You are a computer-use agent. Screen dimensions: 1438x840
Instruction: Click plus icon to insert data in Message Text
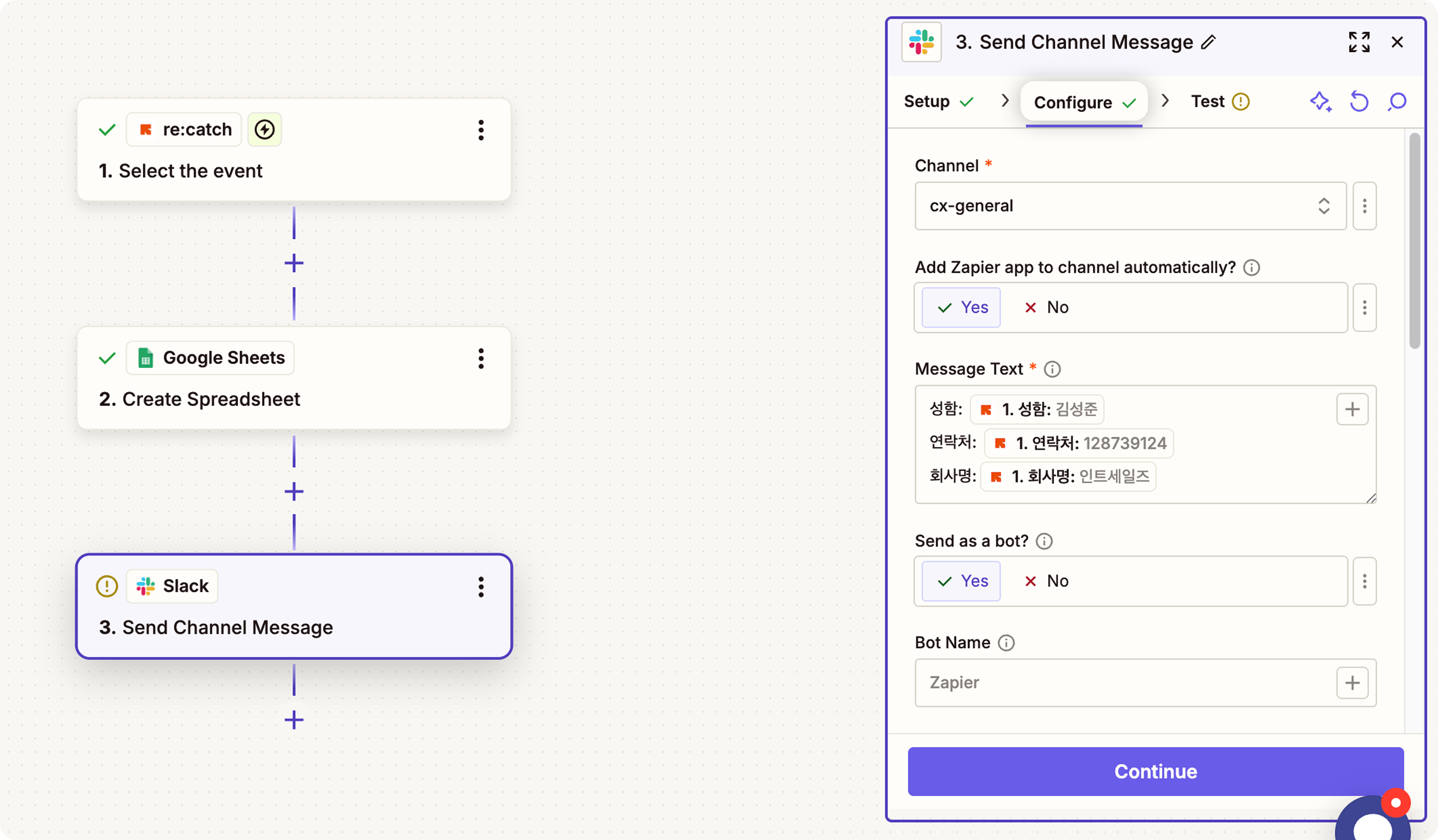tap(1352, 409)
